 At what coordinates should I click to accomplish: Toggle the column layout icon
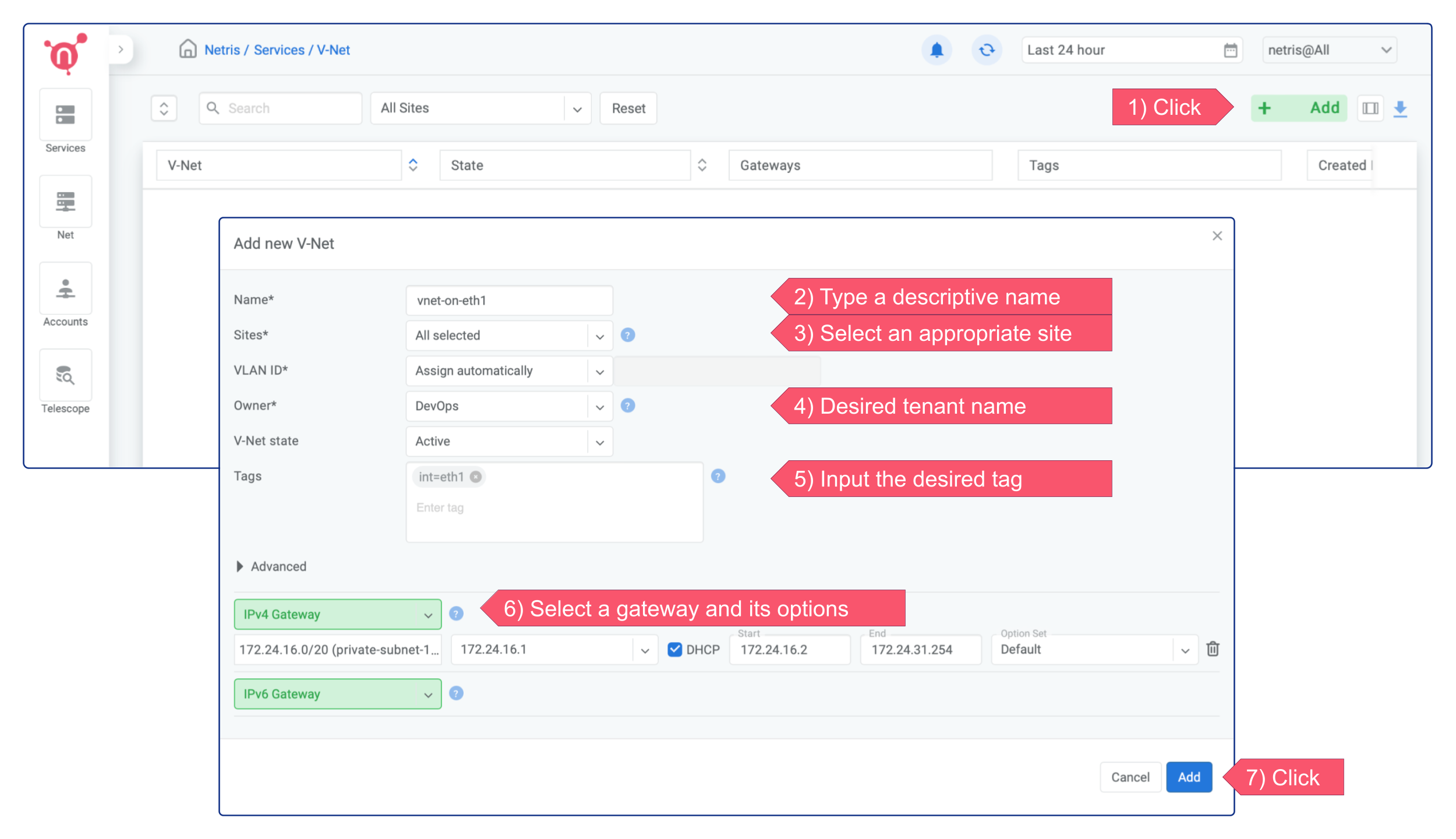(1370, 108)
